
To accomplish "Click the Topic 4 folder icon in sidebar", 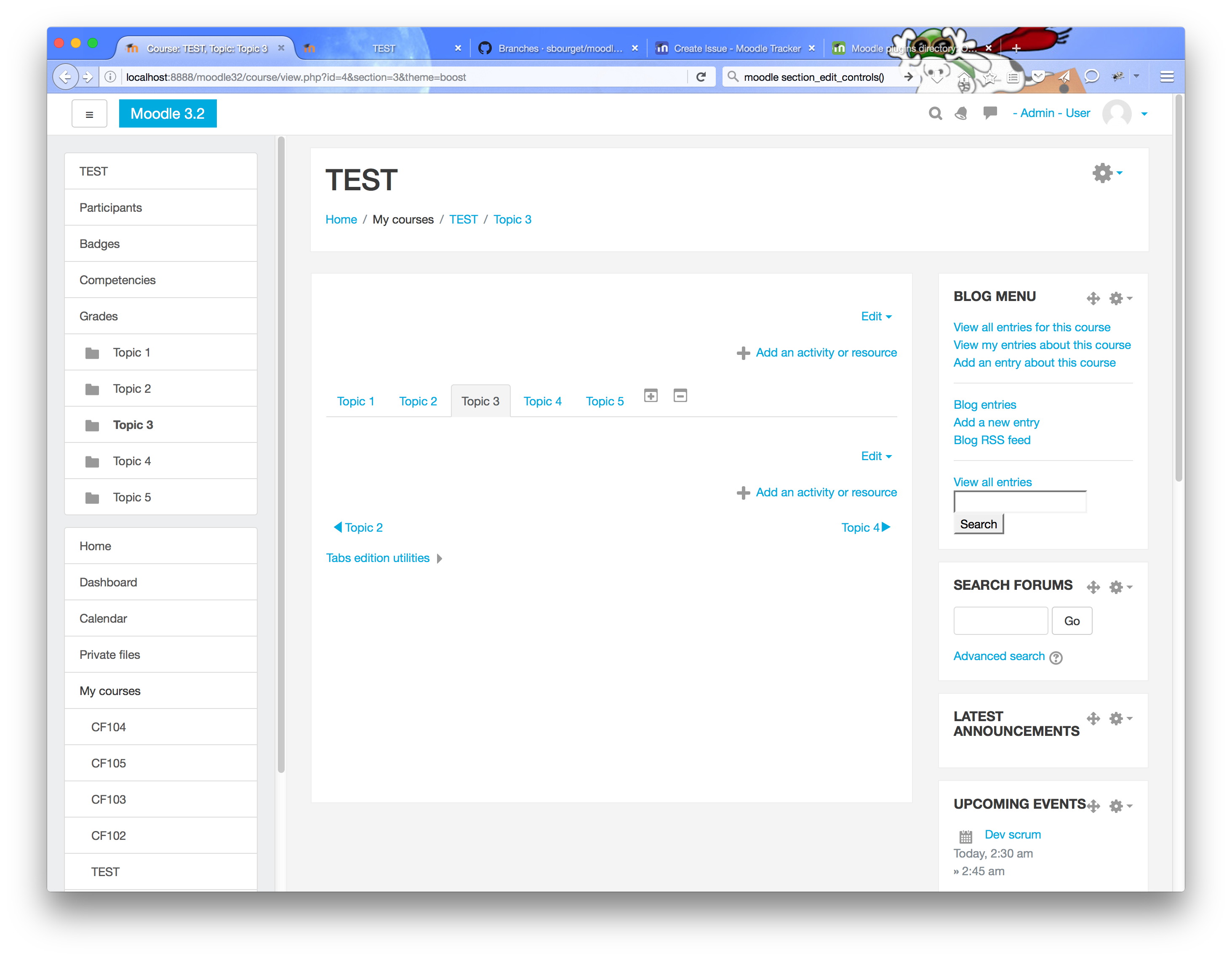I will pyautogui.click(x=92, y=461).
